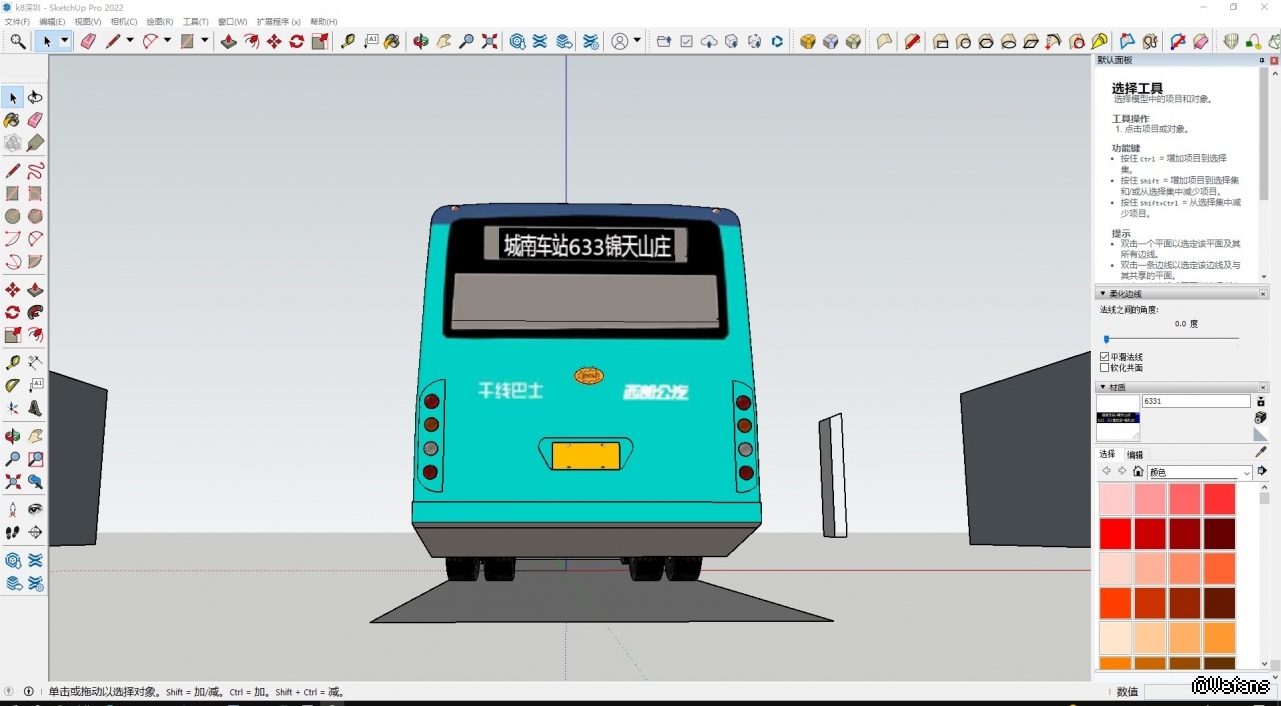Click the user account profile icon
Viewport: 1281px width, 706px height.
[x=620, y=41]
